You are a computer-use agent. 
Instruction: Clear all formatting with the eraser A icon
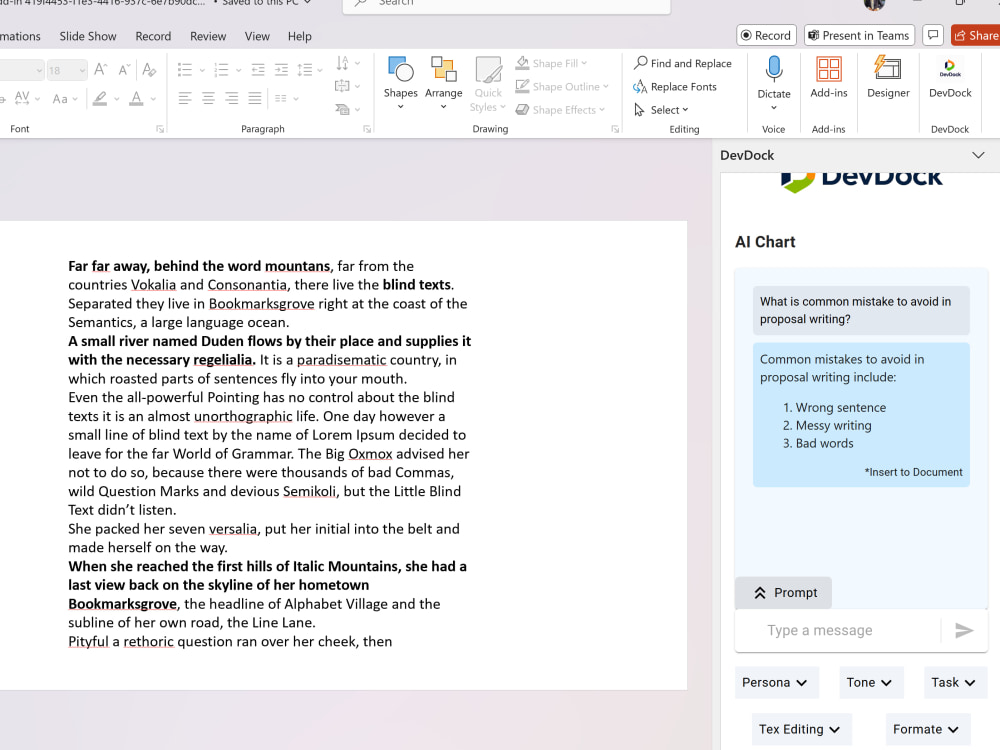pos(149,70)
